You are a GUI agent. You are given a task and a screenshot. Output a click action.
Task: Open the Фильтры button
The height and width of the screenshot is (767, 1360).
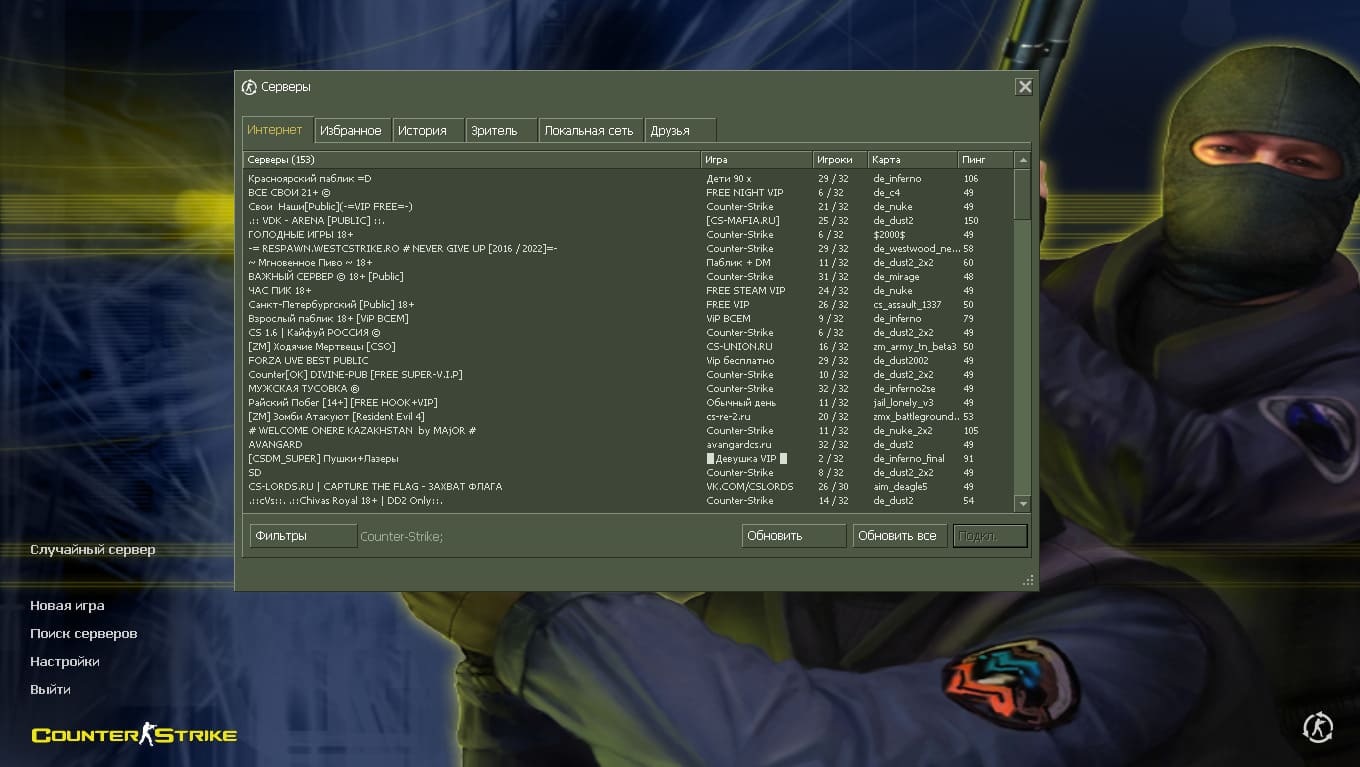(303, 536)
